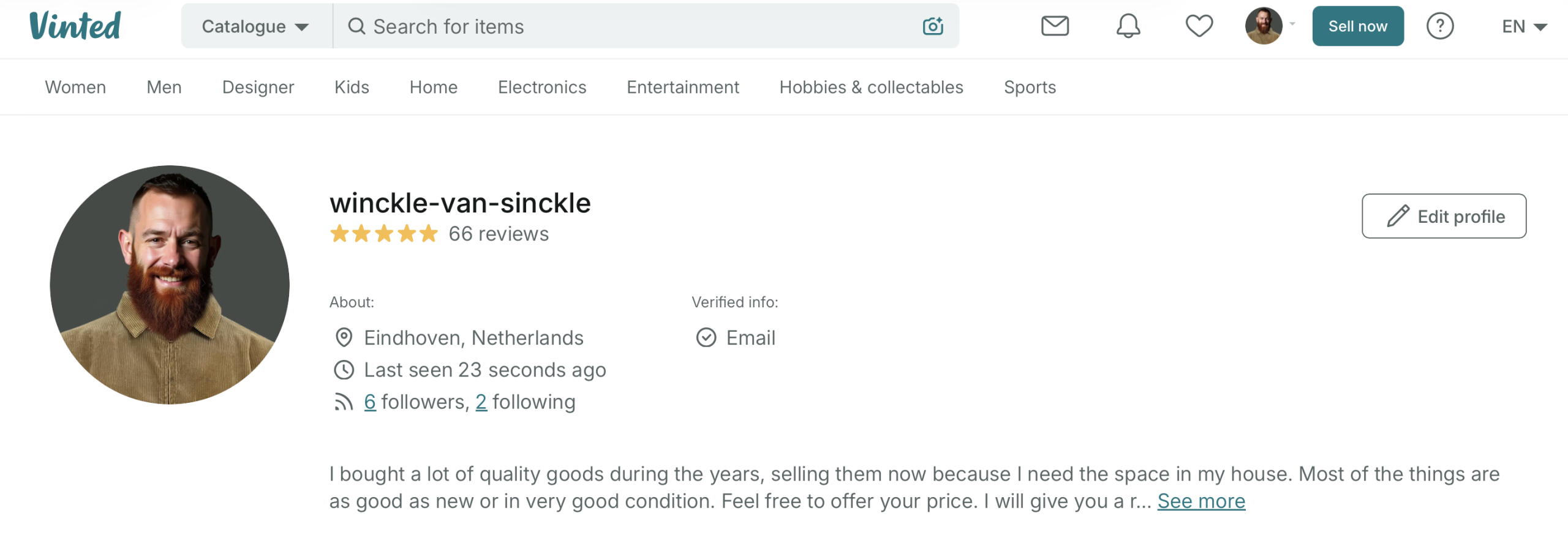
Task: Open the messages inbox envelope icon
Action: tap(1055, 26)
